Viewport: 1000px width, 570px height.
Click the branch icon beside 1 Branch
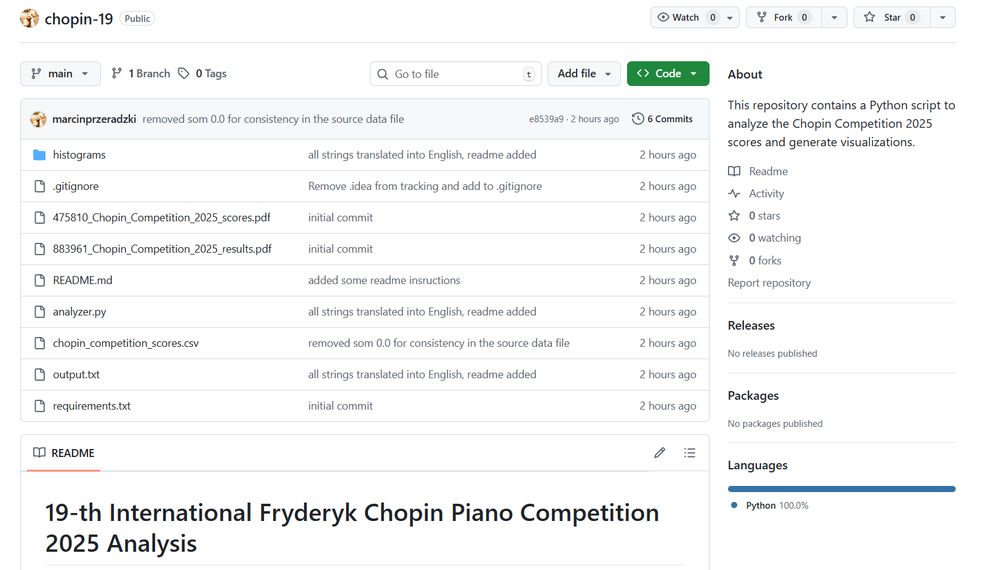117,74
